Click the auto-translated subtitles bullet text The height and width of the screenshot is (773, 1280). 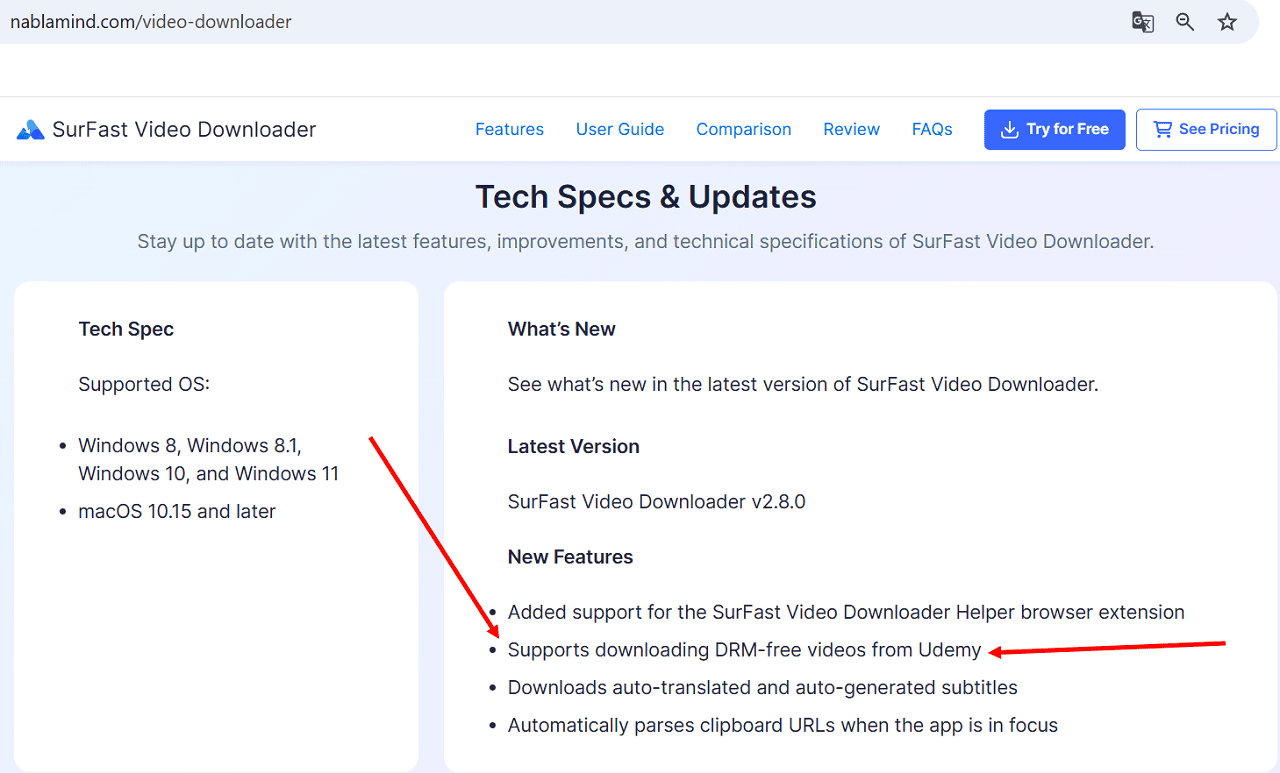click(x=762, y=688)
